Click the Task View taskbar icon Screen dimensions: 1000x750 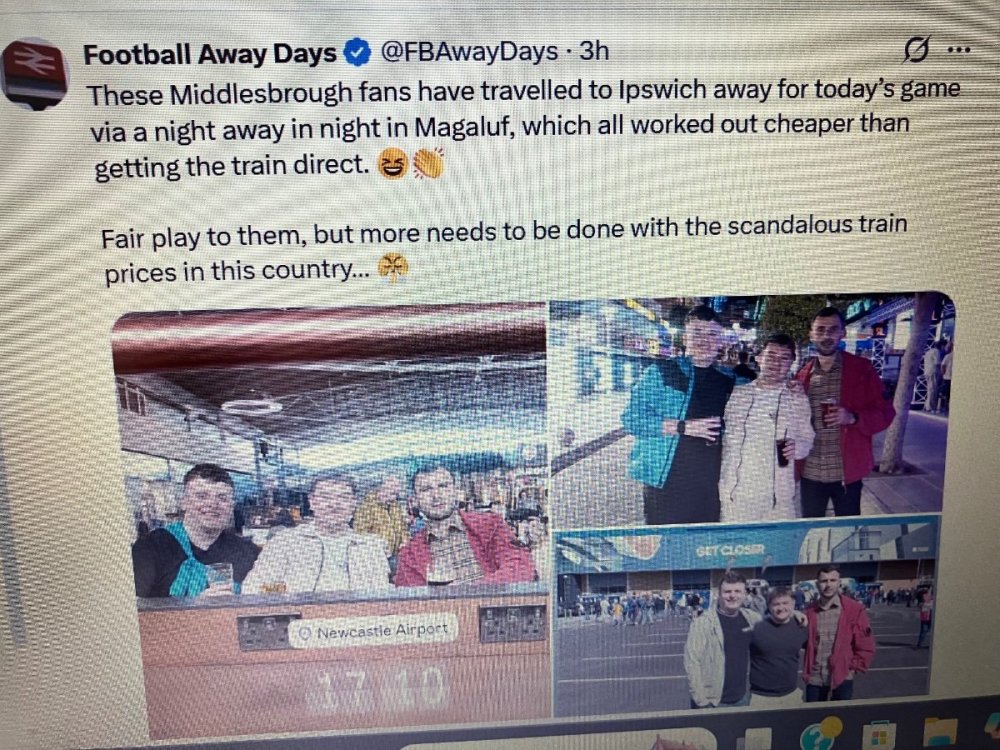[x=753, y=739]
